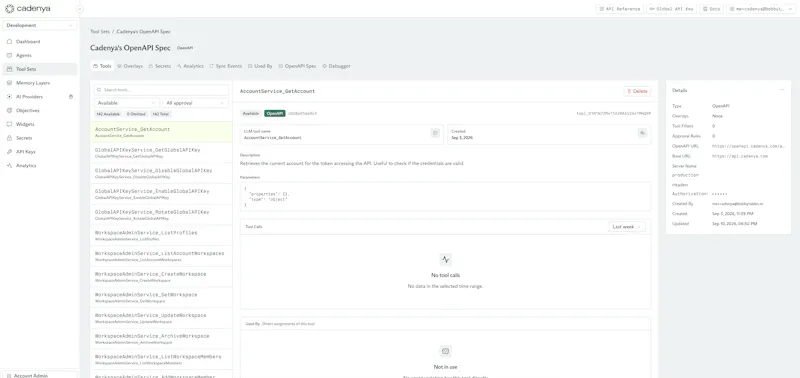Delete the AccountService_GetAccount tool
Image resolution: width=800 pixels, height=378 pixels.
(x=637, y=91)
